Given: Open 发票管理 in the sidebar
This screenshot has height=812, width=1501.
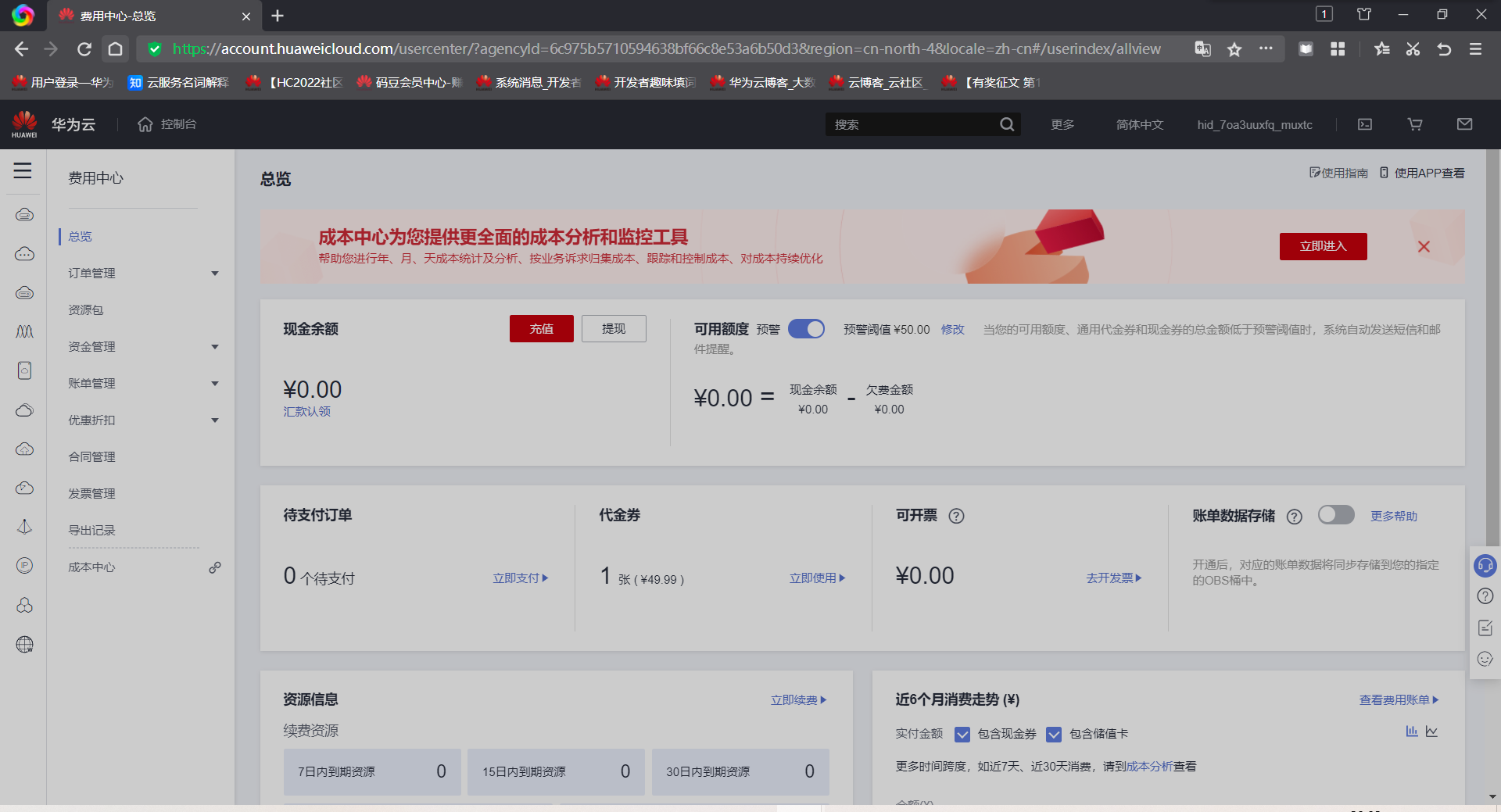Looking at the screenshot, I should (91, 494).
